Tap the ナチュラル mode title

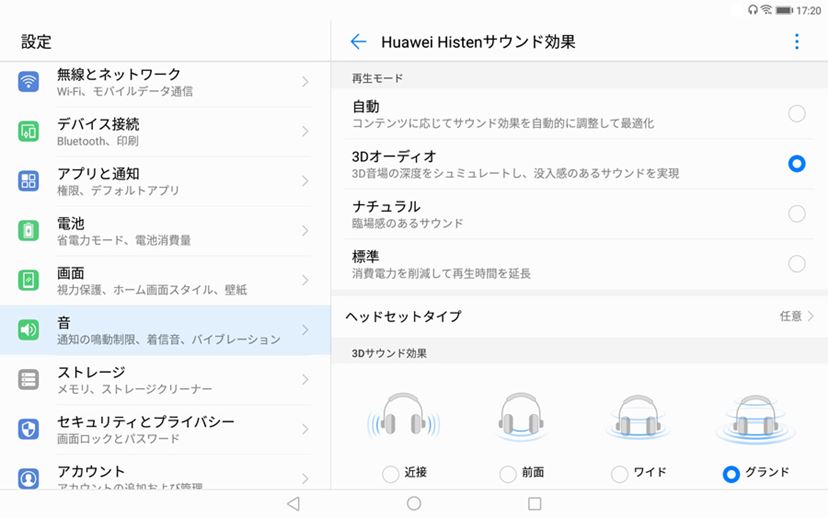point(387,206)
